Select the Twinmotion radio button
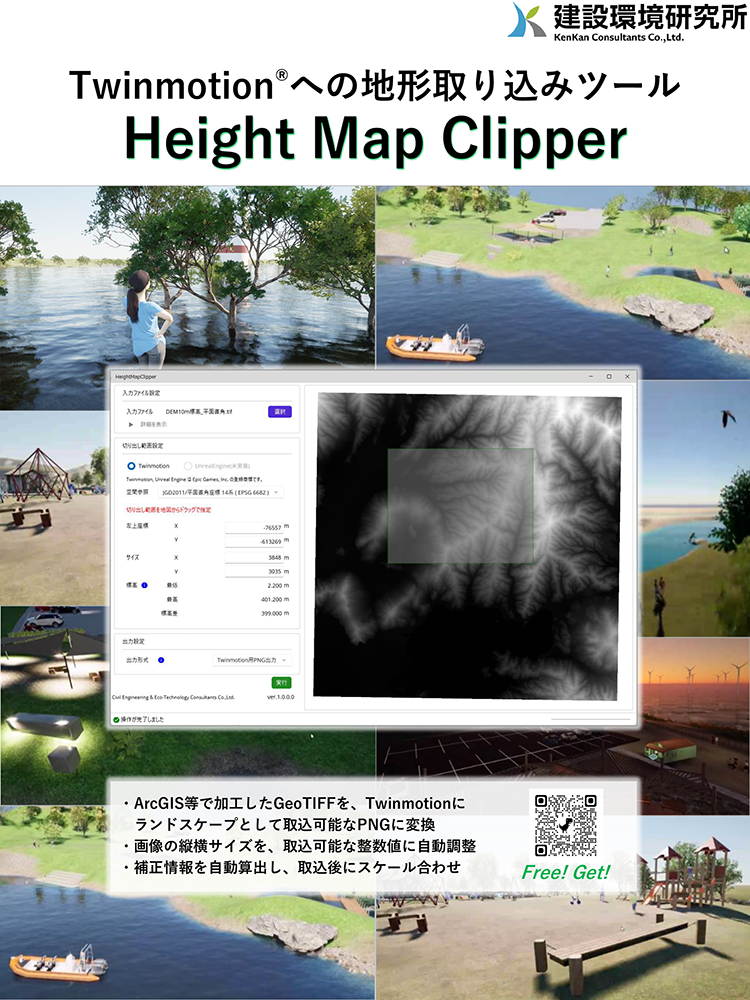The height and width of the screenshot is (1000, 750). click(x=131, y=466)
